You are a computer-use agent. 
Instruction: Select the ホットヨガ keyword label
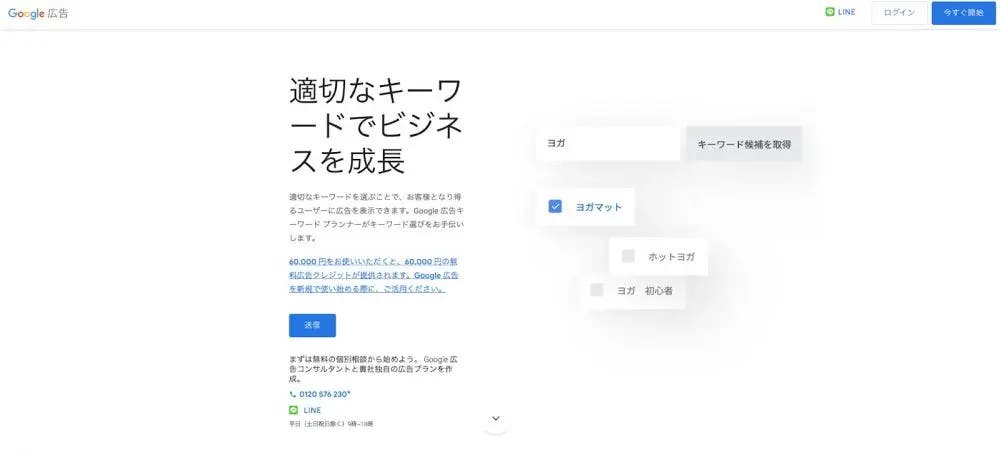click(x=671, y=257)
